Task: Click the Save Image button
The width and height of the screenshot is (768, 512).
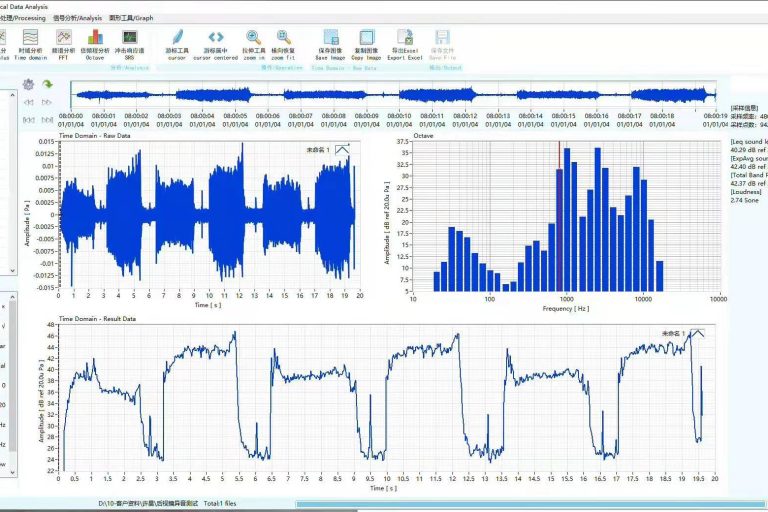Action: (x=330, y=40)
